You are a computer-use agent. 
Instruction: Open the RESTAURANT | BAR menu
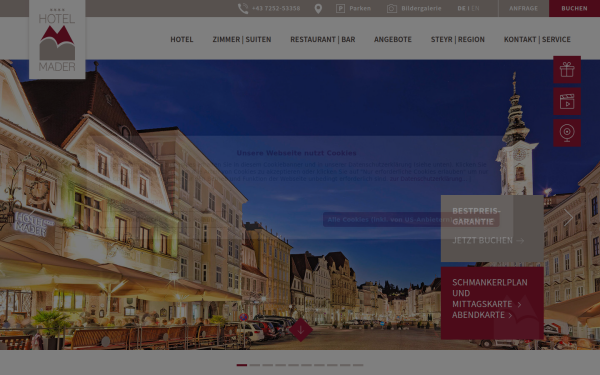click(323, 39)
